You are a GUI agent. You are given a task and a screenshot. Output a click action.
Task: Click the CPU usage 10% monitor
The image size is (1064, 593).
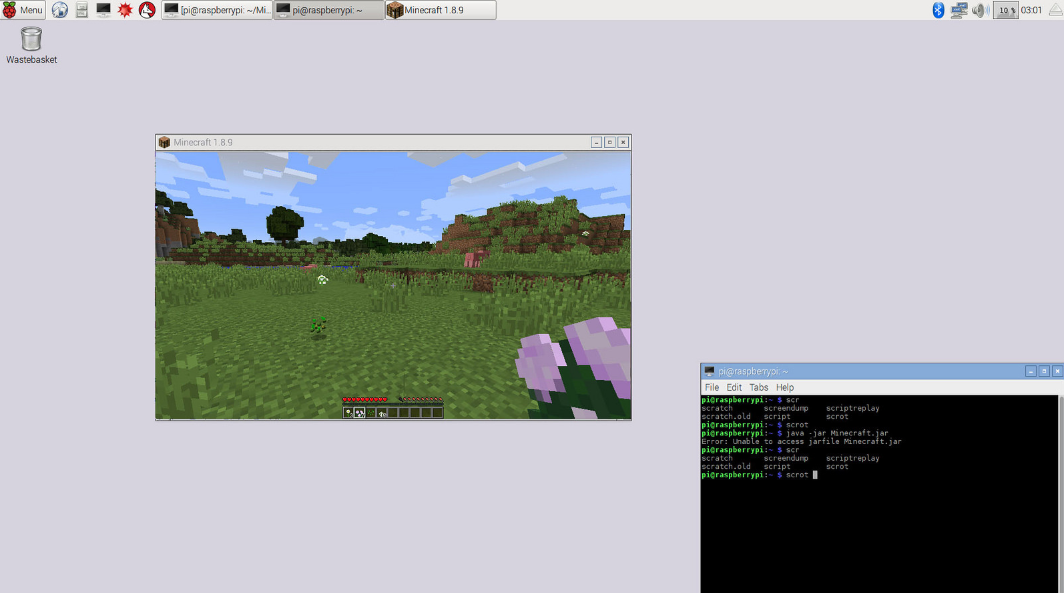coord(1006,9)
